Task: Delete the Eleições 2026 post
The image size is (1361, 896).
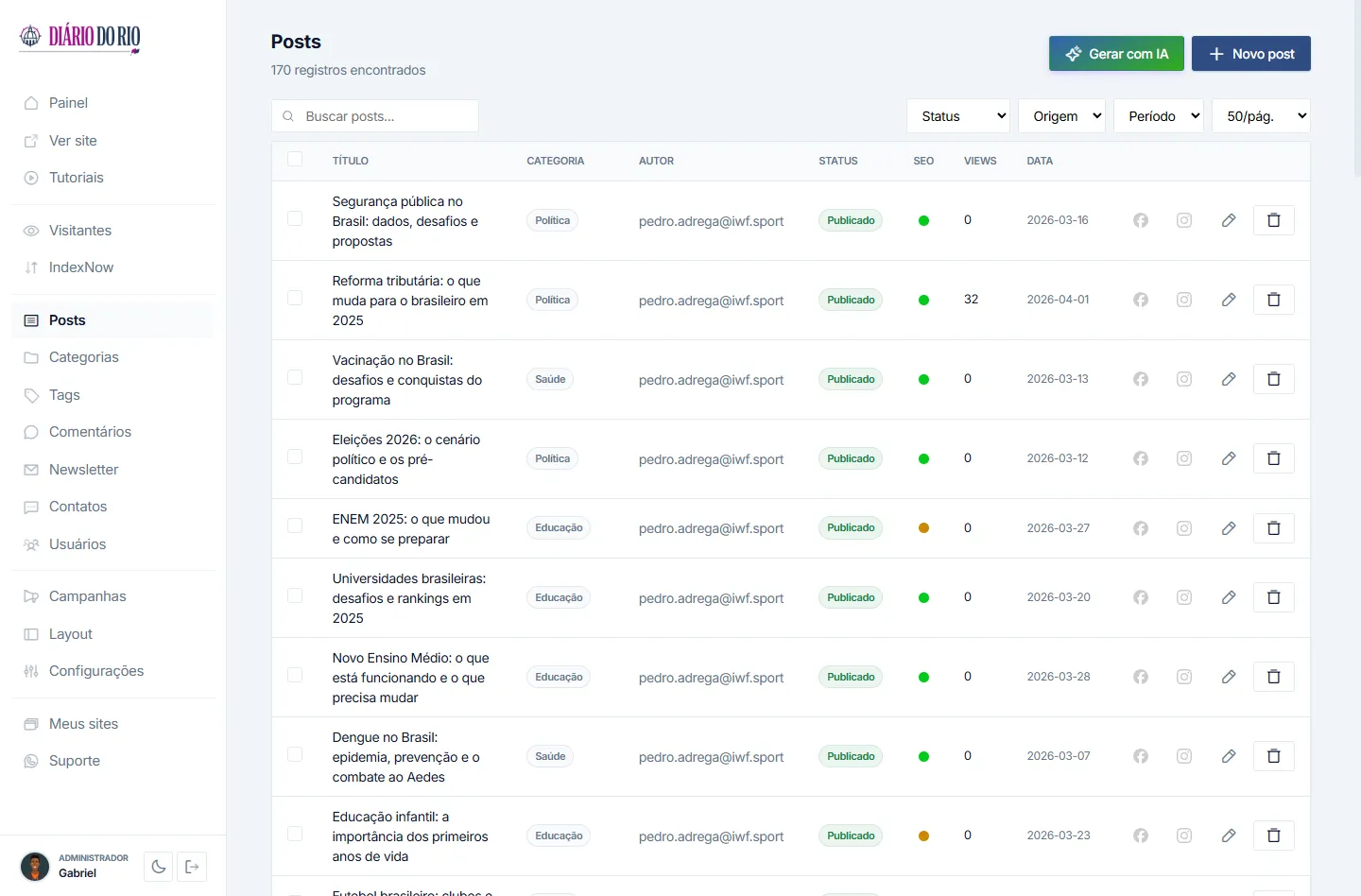Action: pos(1274,458)
